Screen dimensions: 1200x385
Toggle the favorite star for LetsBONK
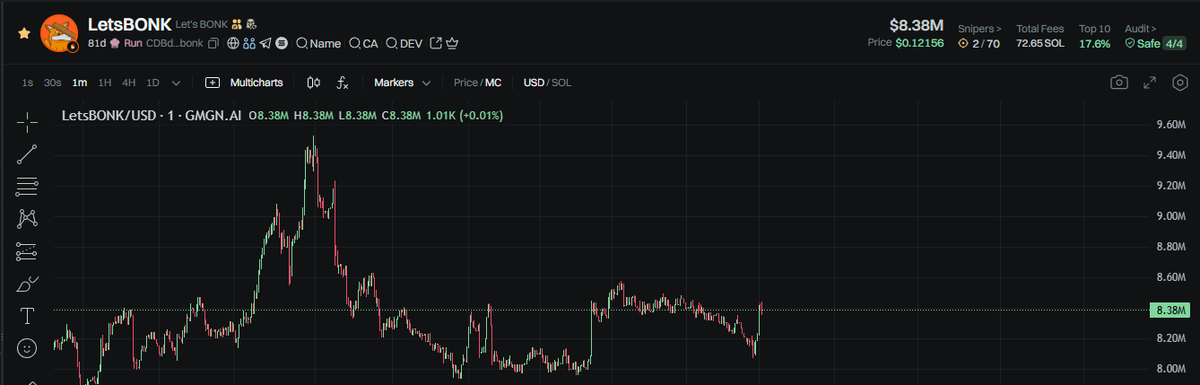click(24, 33)
